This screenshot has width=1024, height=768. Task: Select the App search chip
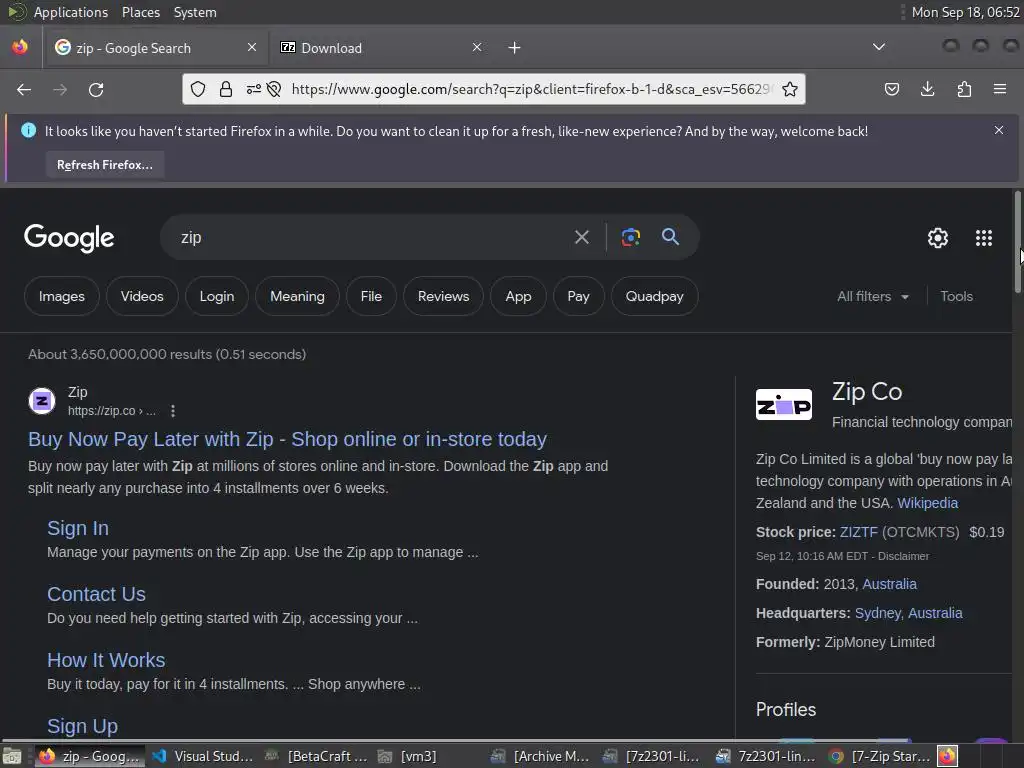click(x=519, y=296)
